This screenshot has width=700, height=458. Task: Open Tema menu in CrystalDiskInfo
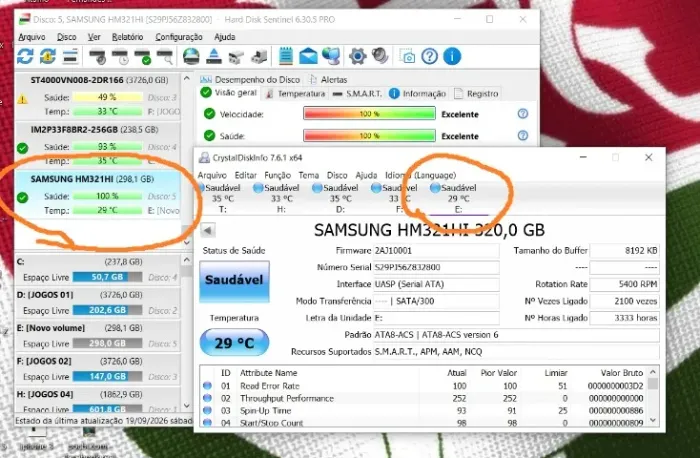(308, 175)
